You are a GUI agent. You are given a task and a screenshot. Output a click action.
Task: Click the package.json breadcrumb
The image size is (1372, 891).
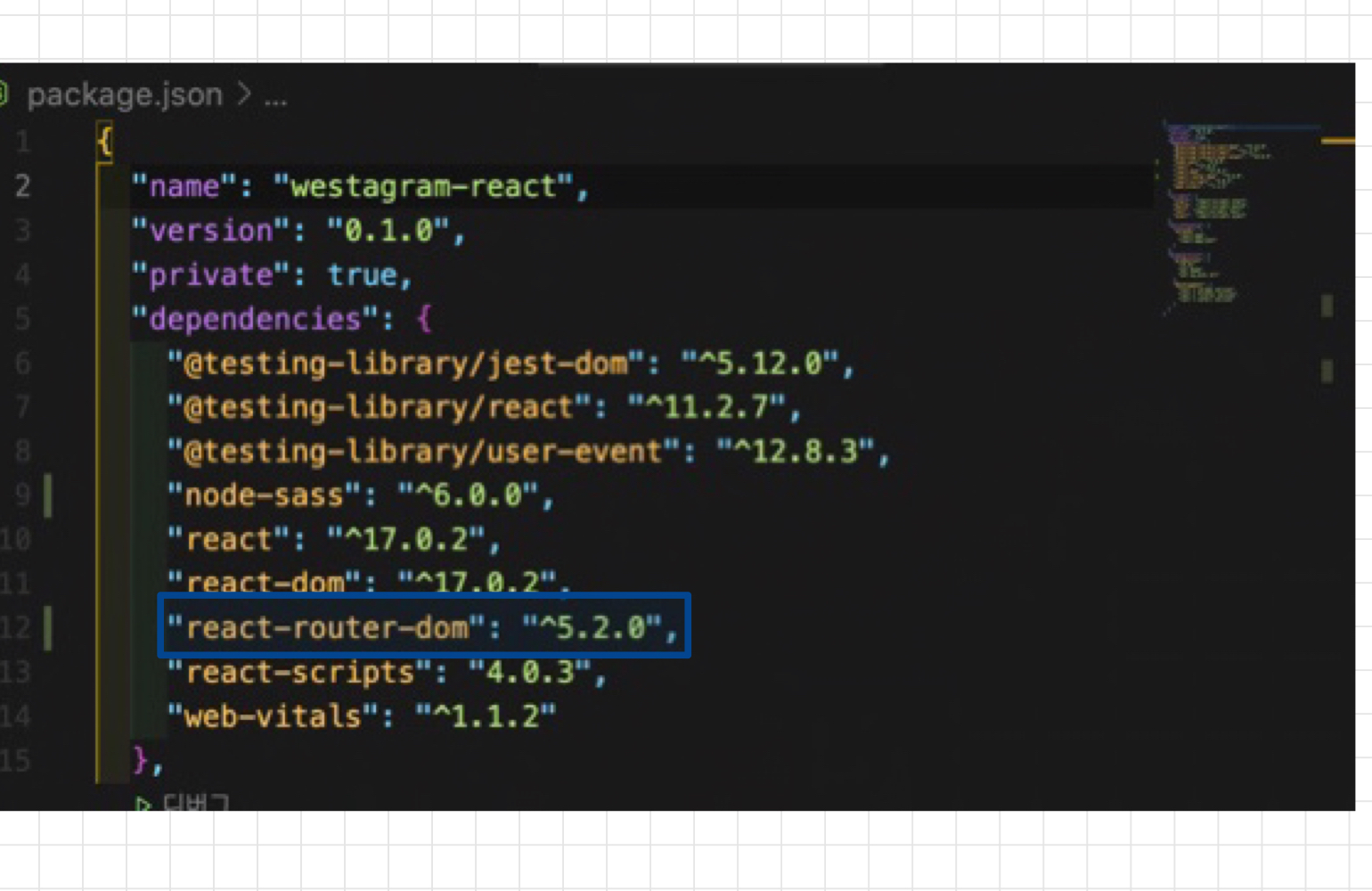(124, 94)
